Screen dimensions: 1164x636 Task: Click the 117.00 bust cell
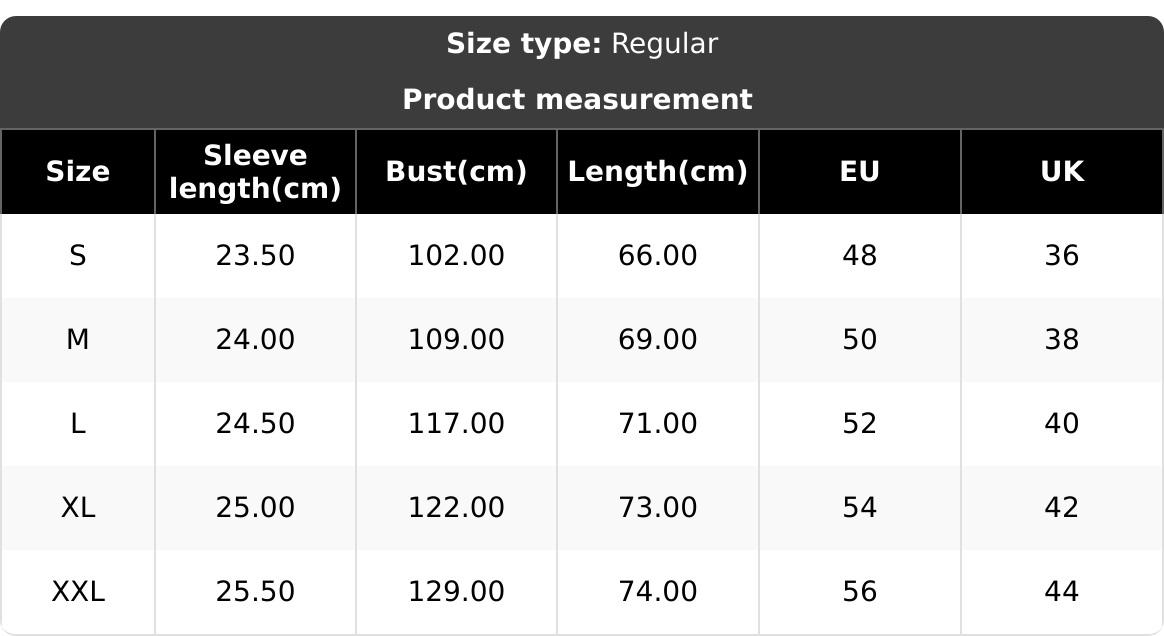[x=456, y=424]
